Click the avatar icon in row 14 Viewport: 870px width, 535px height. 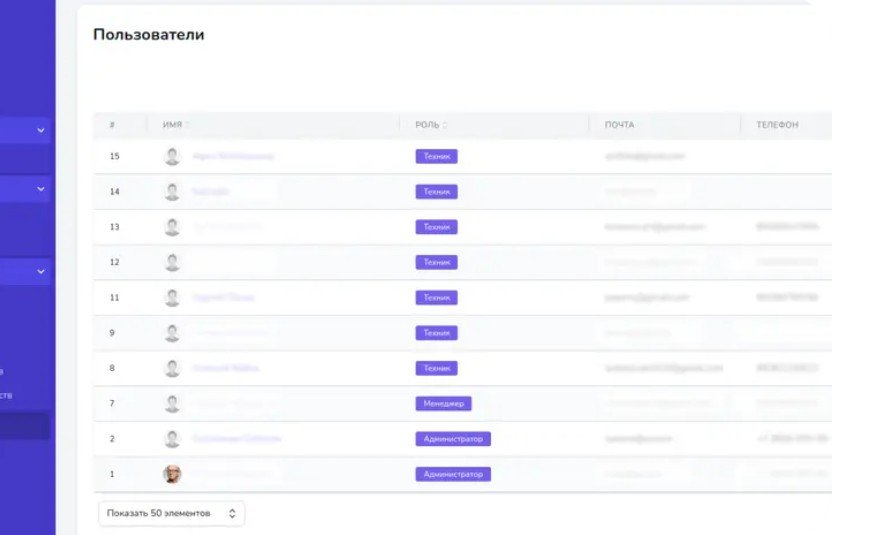point(172,191)
